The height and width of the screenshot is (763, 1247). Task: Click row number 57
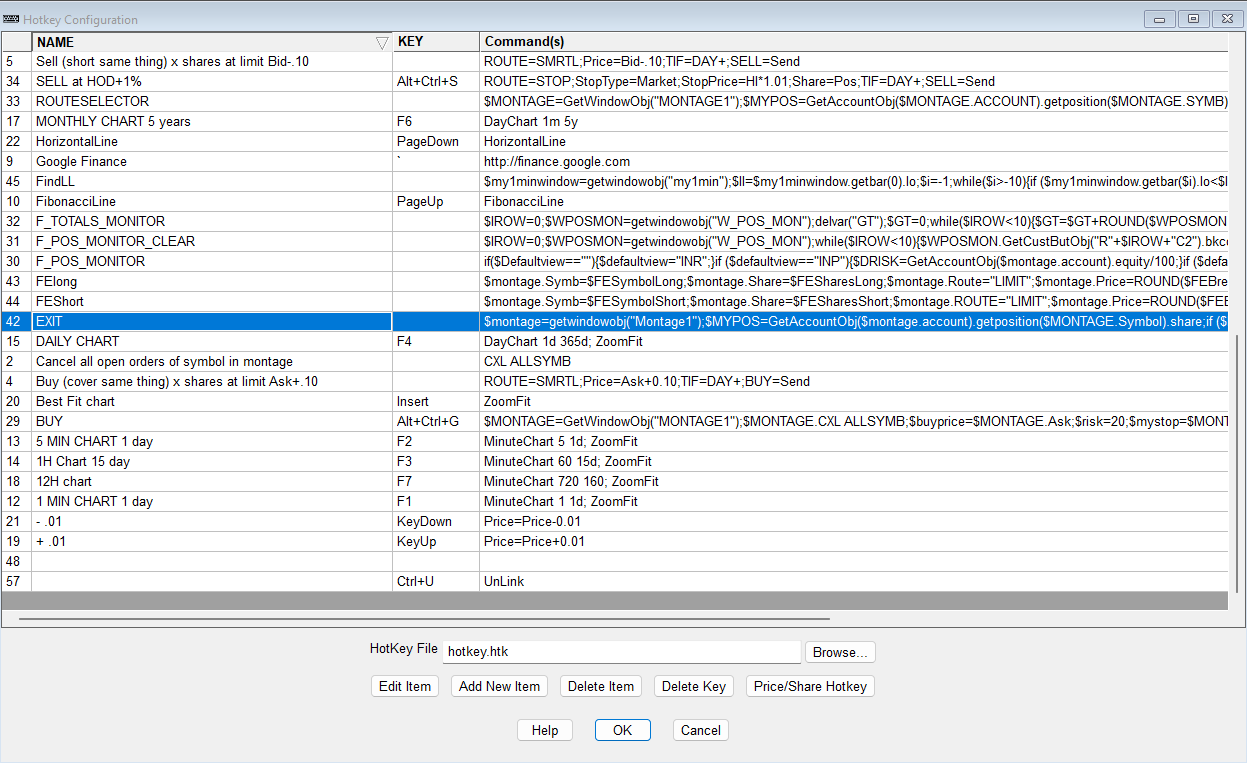coord(16,581)
